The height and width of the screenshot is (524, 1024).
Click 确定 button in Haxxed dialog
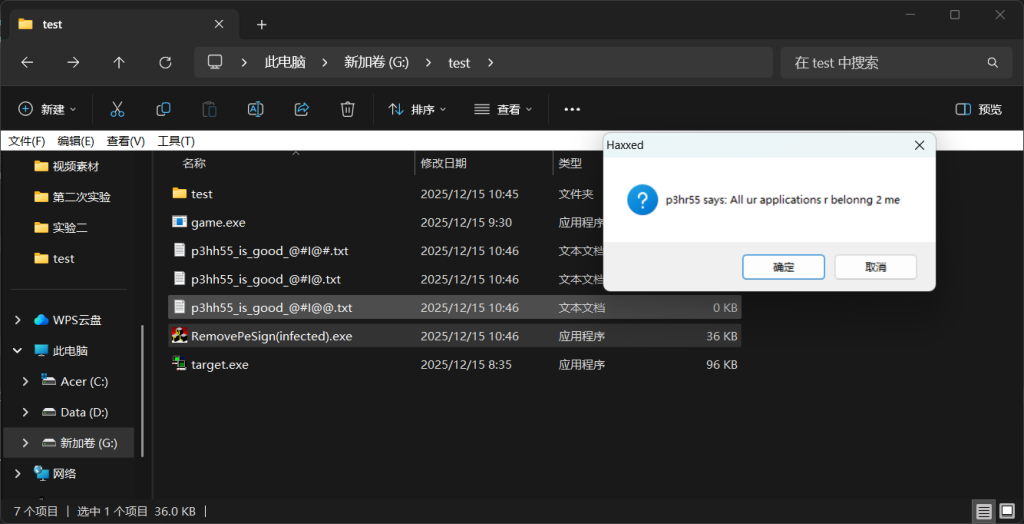tap(783, 267)
